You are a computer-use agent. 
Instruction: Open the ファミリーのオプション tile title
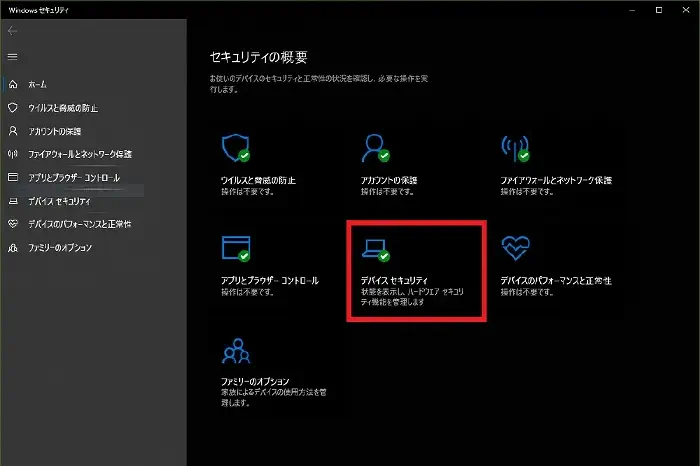pyautogui.click(x=255, y=382)
